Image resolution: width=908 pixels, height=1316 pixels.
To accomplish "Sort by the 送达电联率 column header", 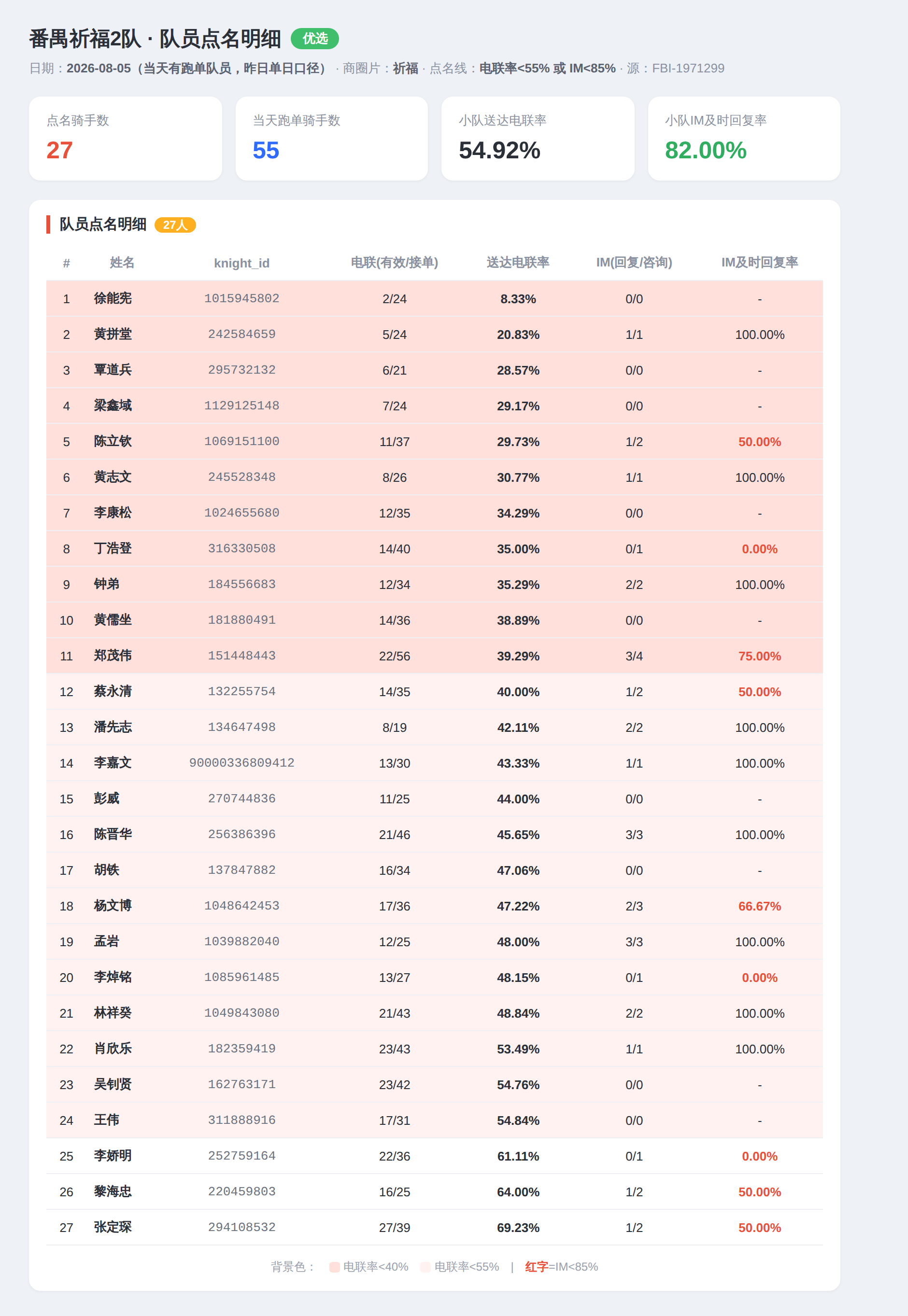I will 518,263.
